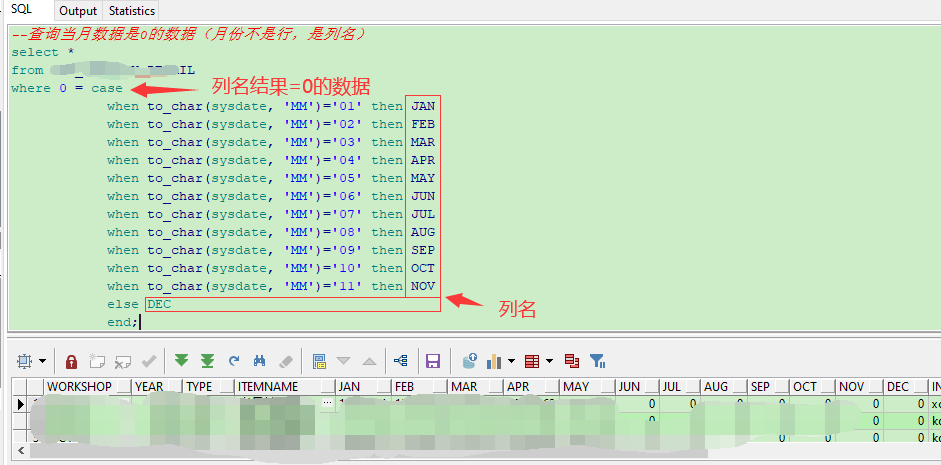Fetch next page with green arrow

pyautogui.click(x=181, y=361)
